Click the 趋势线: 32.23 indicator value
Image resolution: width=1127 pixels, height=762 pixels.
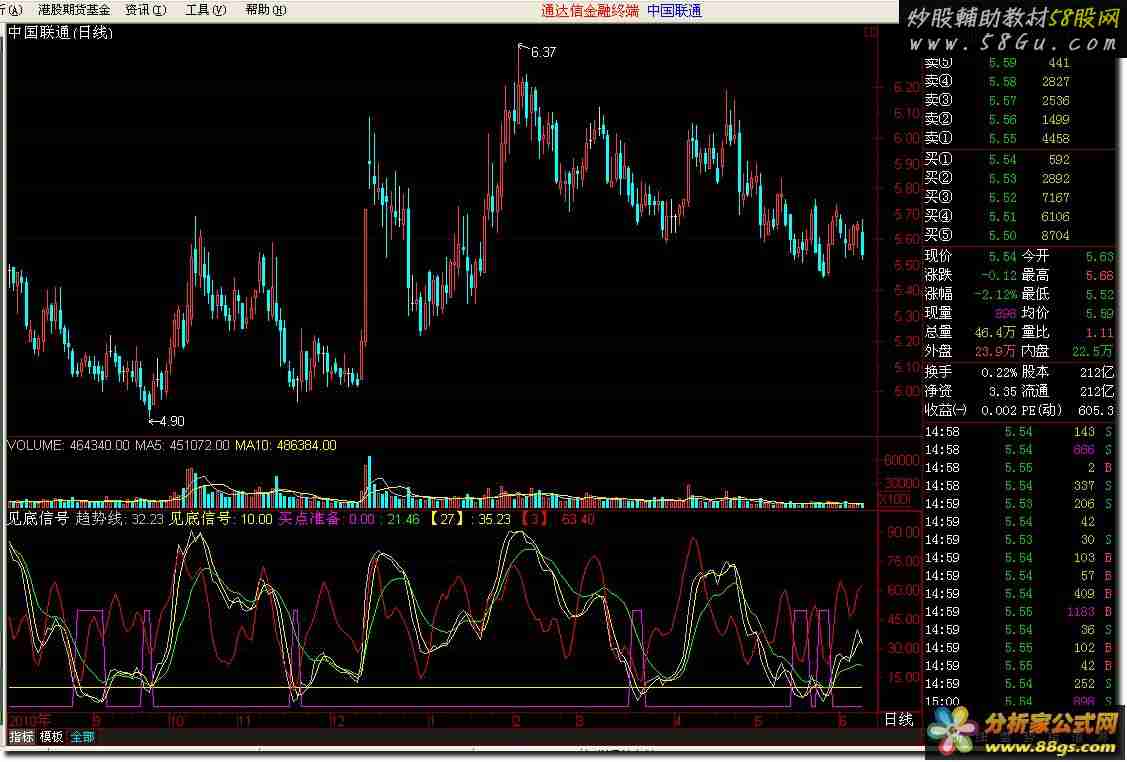click(119, 519)
